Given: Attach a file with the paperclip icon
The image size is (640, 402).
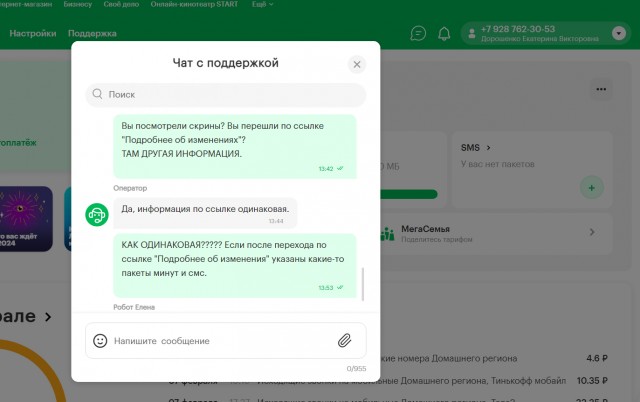Looking at the screenshot, I should click(x=344, y=340).
